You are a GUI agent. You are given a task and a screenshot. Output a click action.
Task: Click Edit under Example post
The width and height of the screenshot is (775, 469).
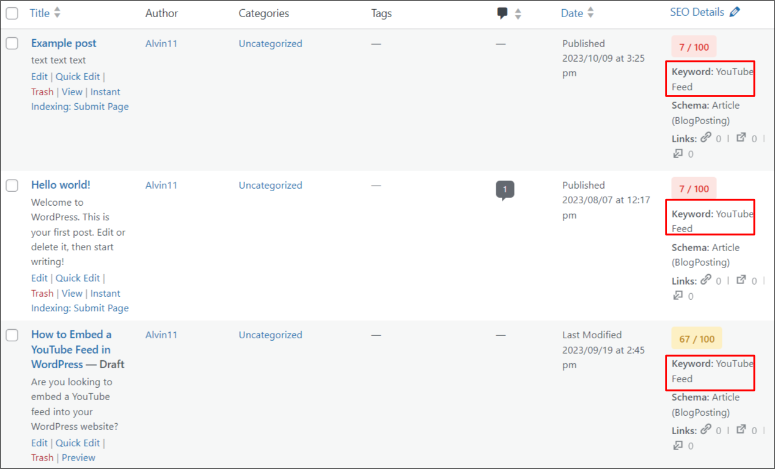coord(39,77)
